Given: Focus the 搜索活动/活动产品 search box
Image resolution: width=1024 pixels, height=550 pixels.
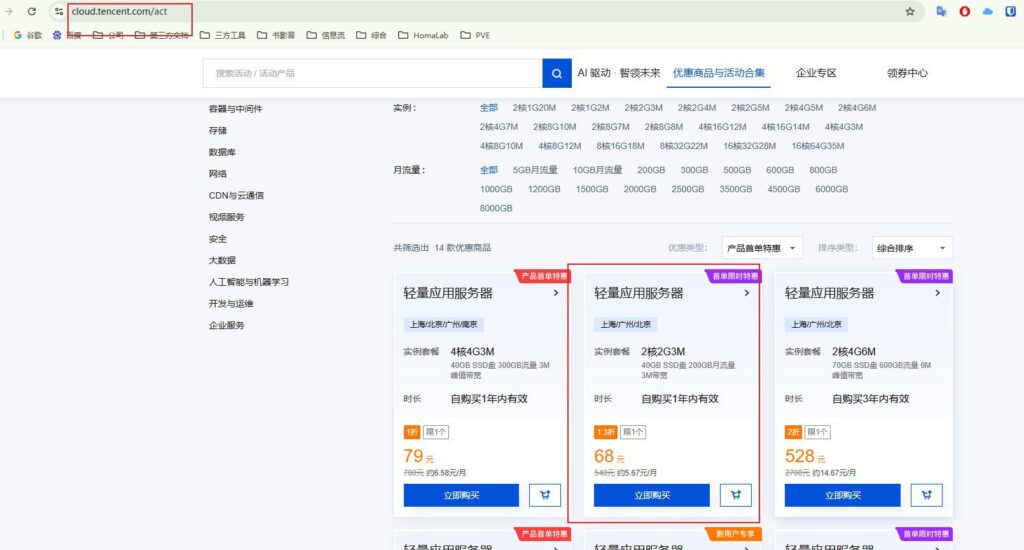Looking at the screenshot, I should click(x=372, y=73).
